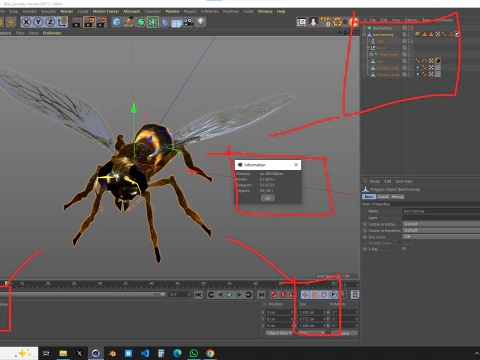The height and width of the screenshot is (360, 480).
Task: Click the PSR reset icon
Action: (x=325, y=22)
